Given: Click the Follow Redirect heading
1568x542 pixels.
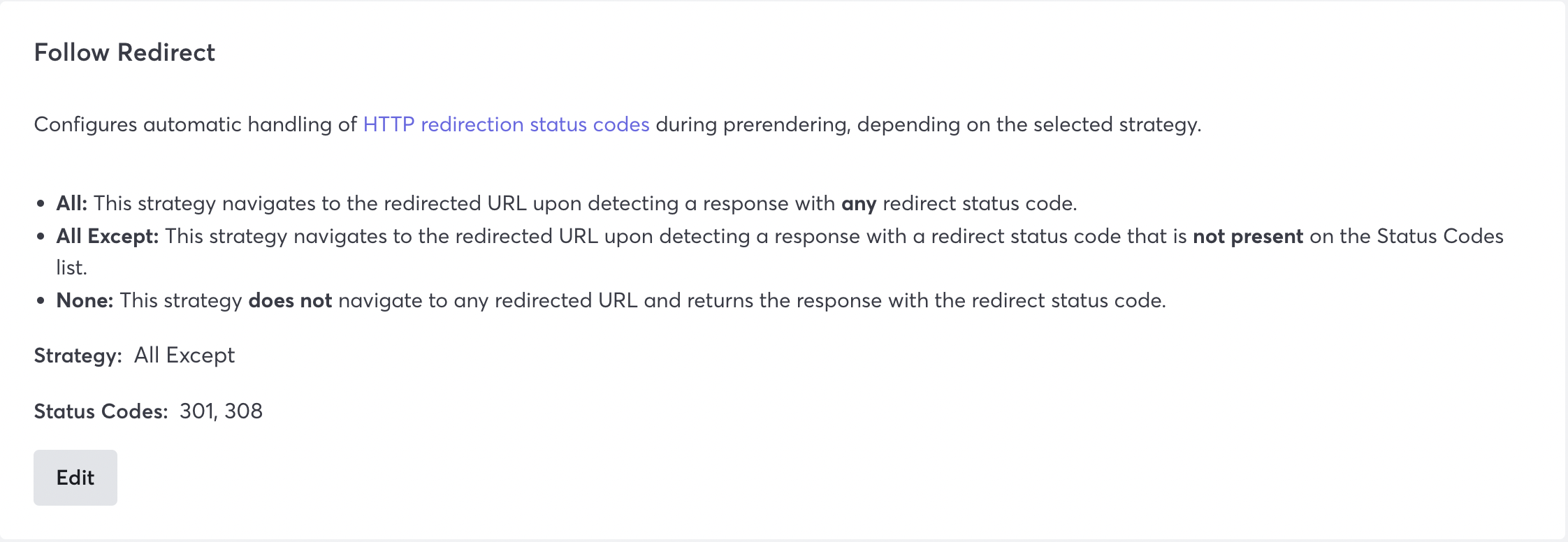Looking at the screenshot, I should (124, 52).
